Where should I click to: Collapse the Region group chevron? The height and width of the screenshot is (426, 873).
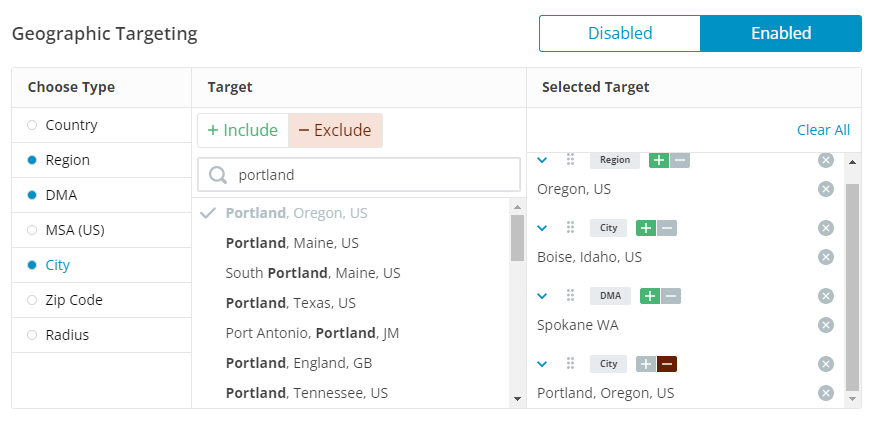542,160
